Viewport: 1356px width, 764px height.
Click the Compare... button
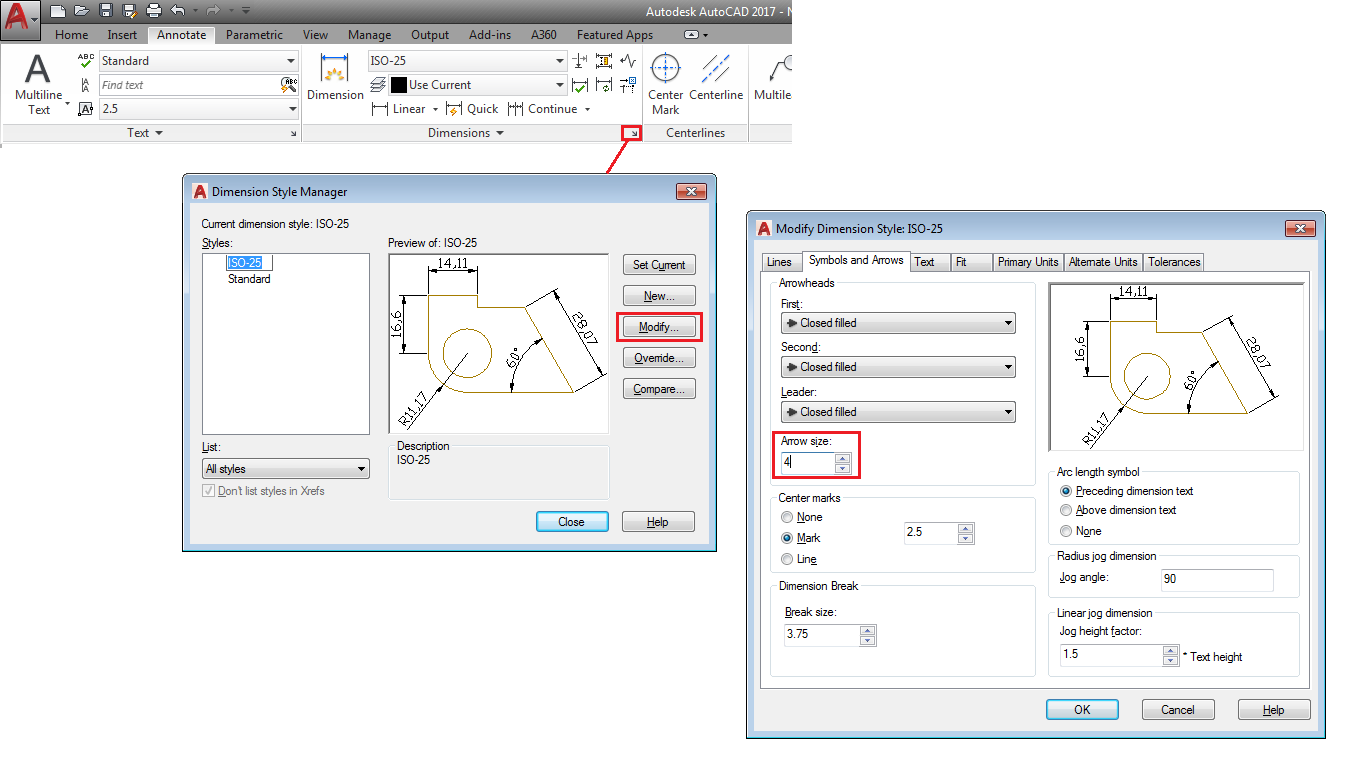click(659, 389)
